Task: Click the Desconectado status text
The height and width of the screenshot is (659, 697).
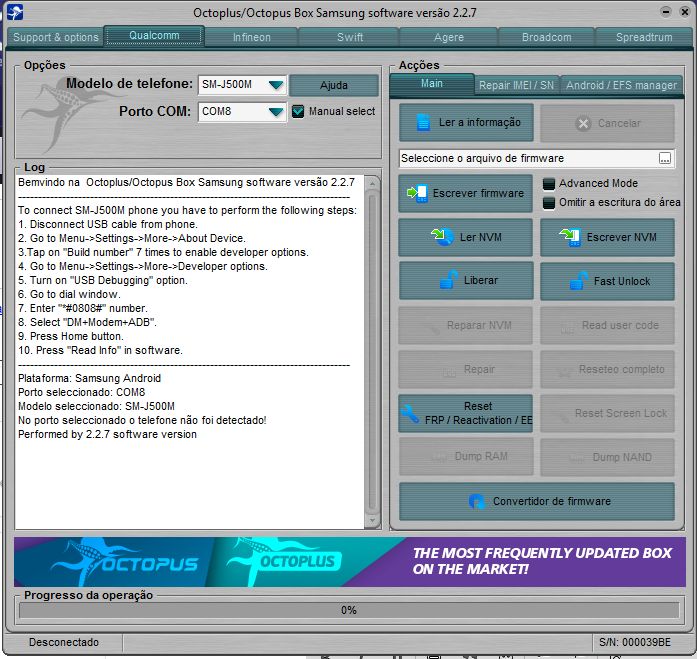Action: click(64, 642)
